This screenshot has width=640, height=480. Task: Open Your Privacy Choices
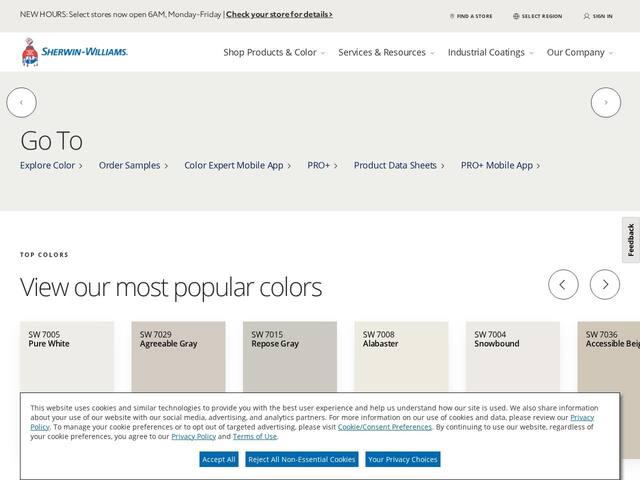pyautogui.click(x=402, y=459)
